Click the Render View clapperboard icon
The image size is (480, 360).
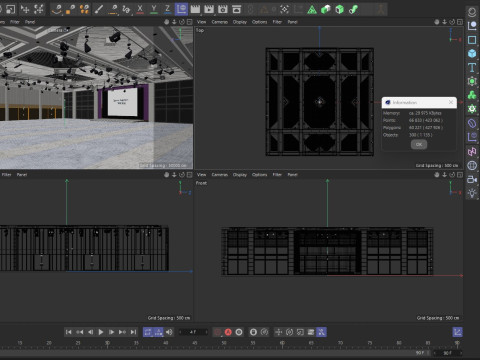[195, 9]
